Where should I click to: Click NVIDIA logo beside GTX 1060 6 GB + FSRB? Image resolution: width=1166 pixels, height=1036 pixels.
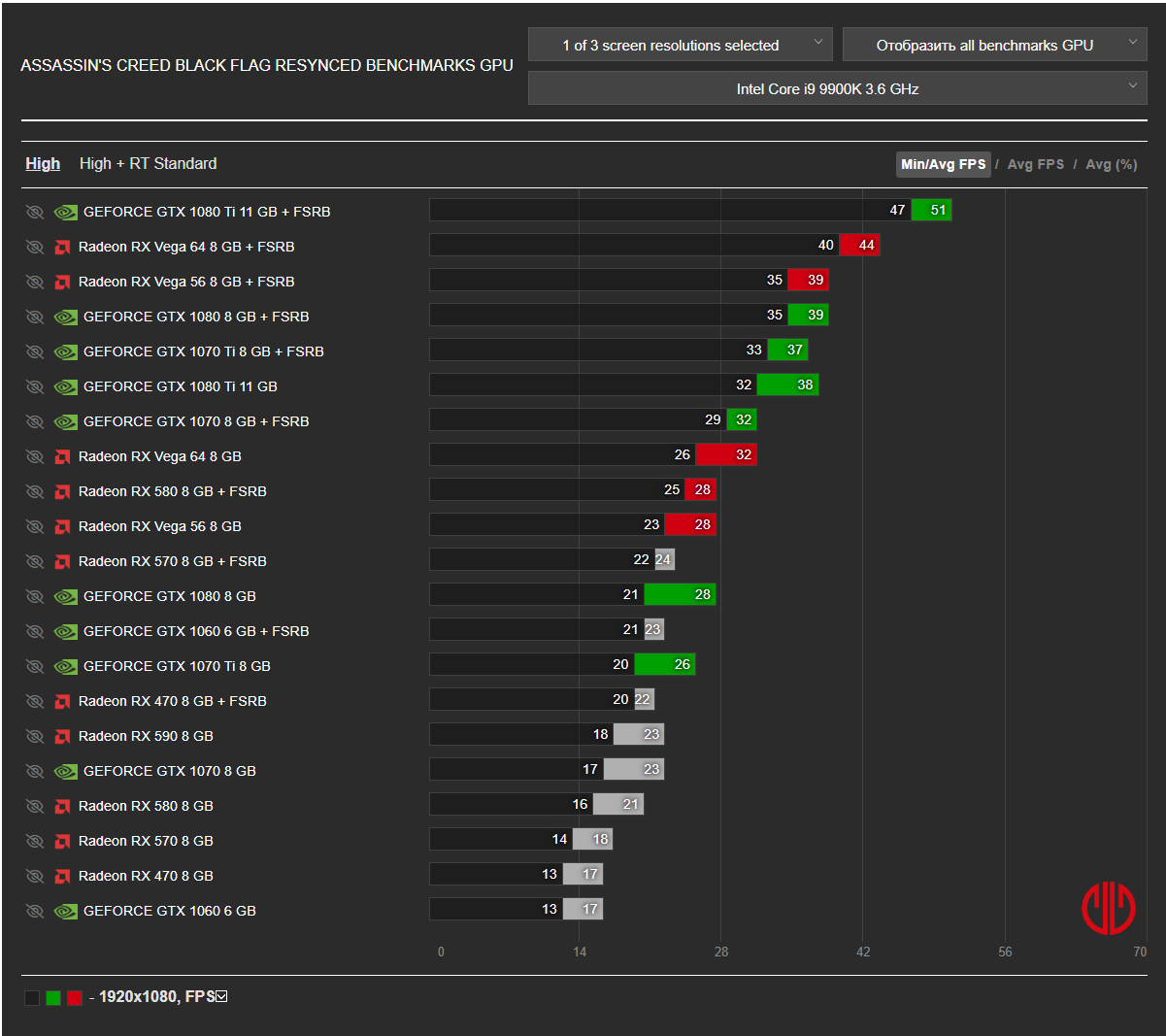65,631
